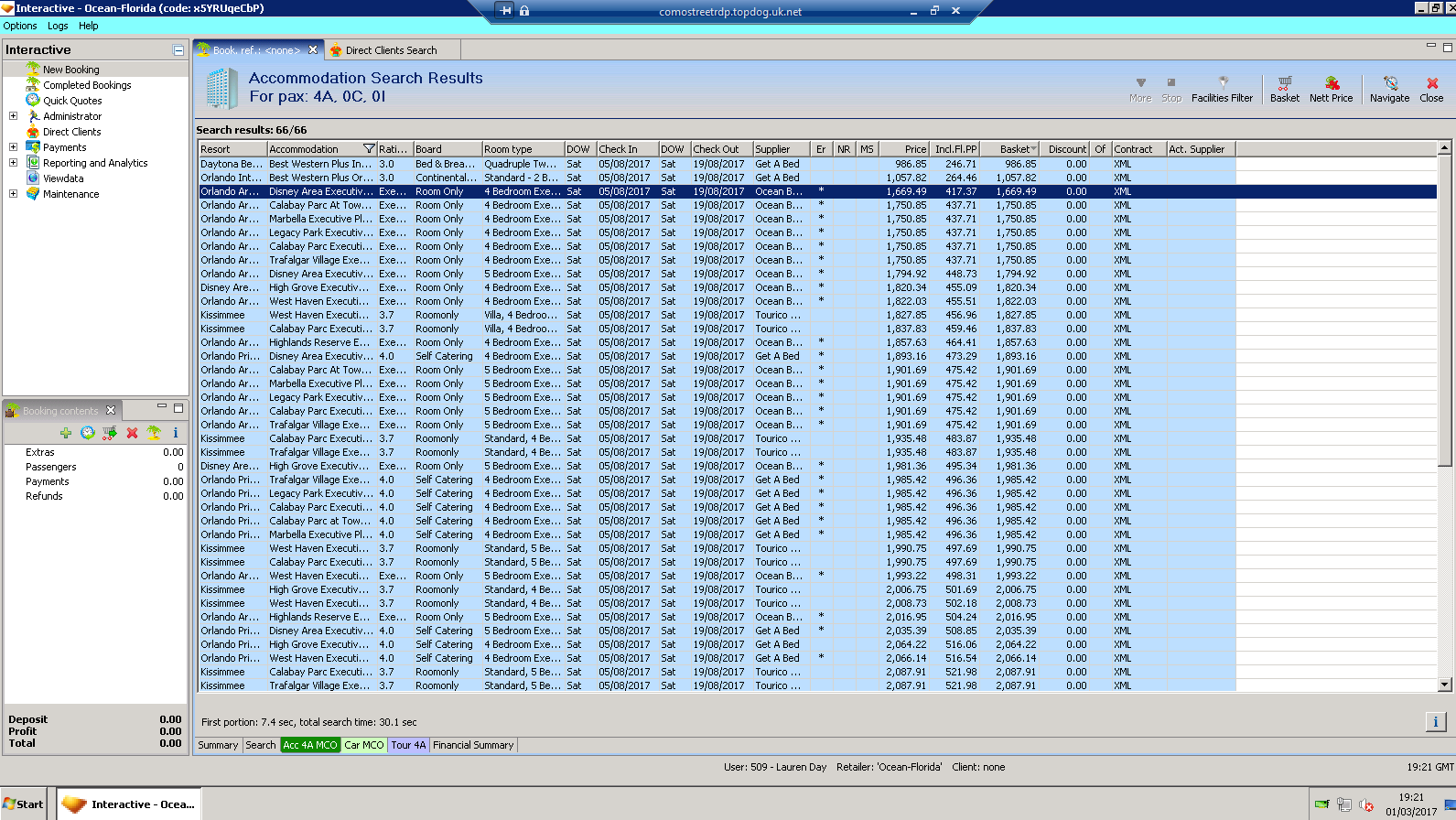
Task: Click the green plus add icon
Action: pyautogui.click(x=66, y=433)
